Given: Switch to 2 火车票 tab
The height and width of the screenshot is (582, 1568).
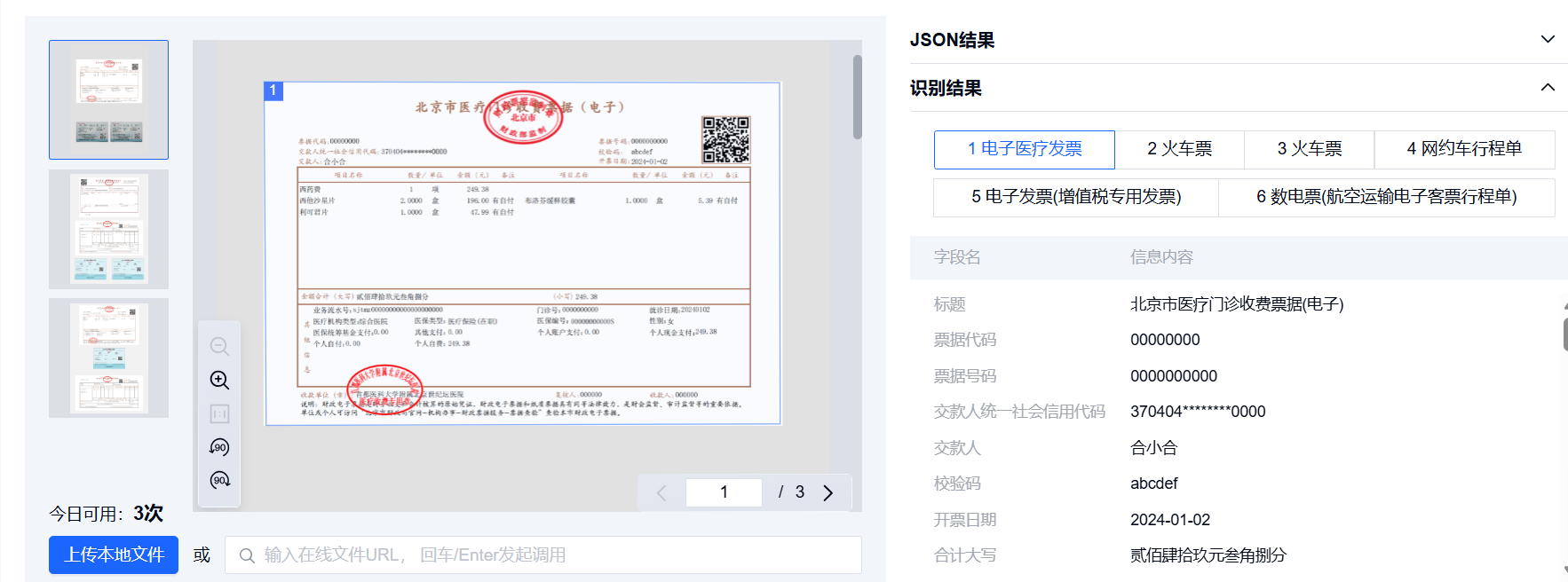Looking at the screenshot, I should click(1179, 149).
